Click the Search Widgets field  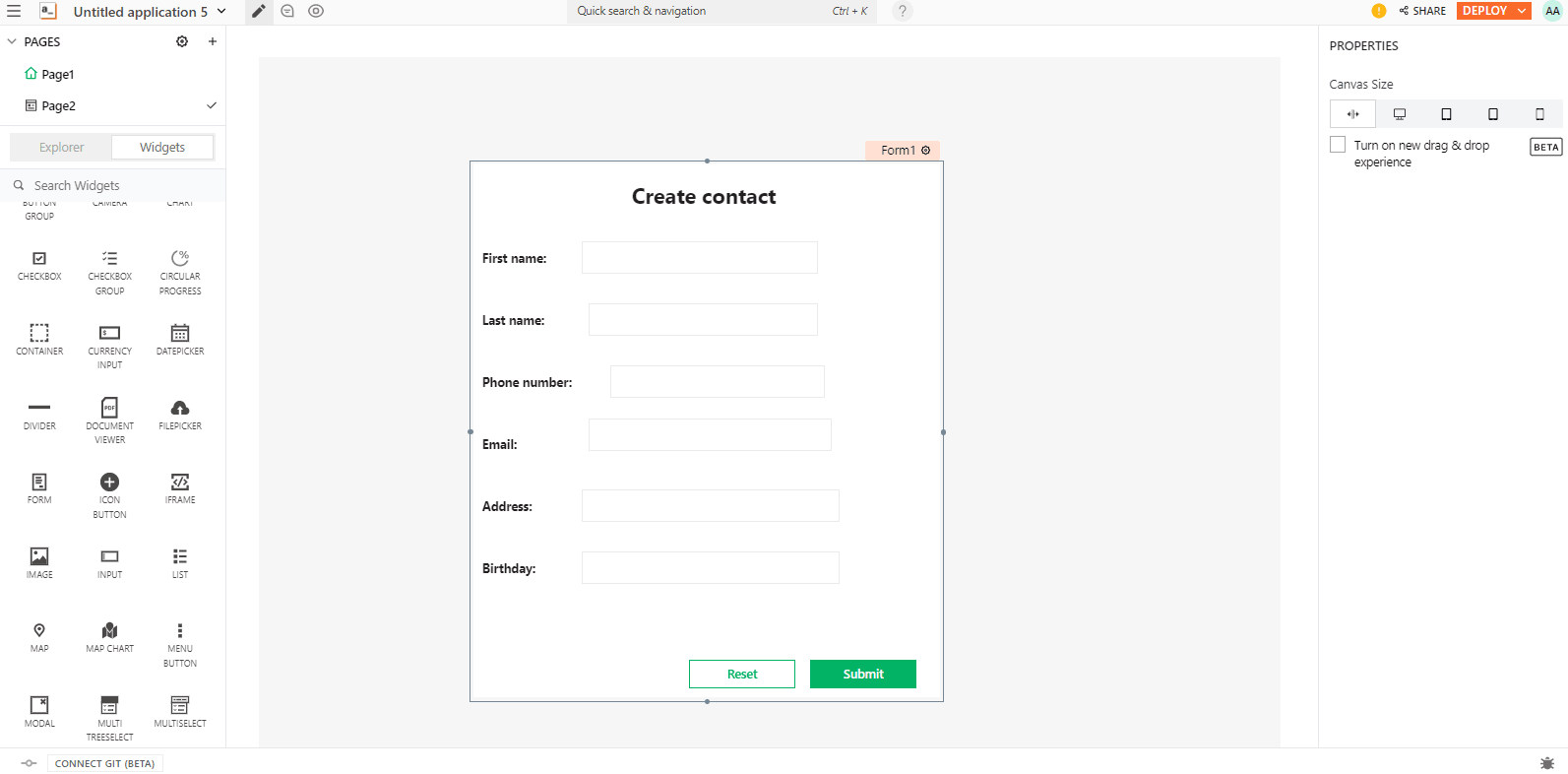click(x=118, y=186)
